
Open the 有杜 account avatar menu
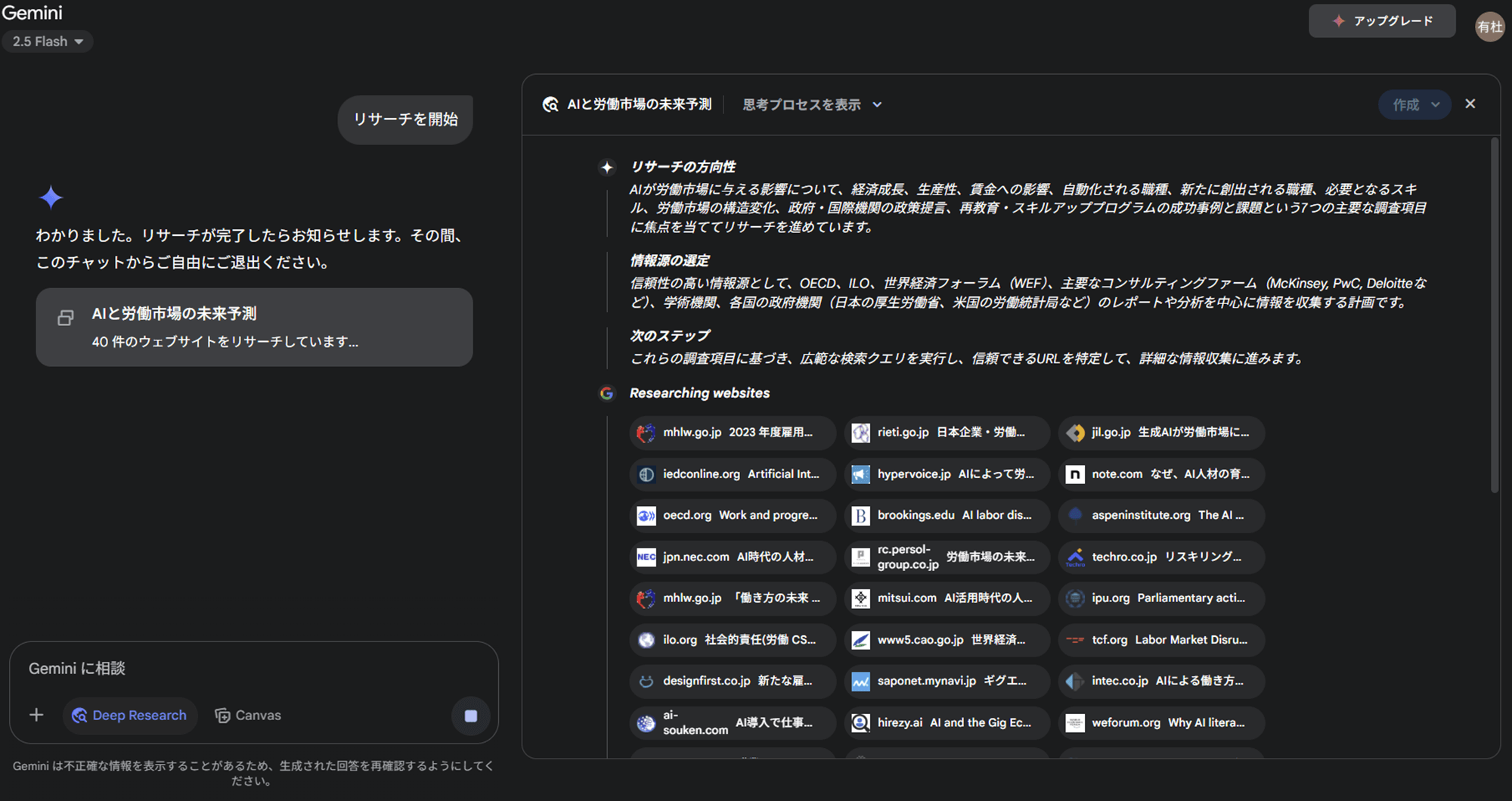point(1489,27)
